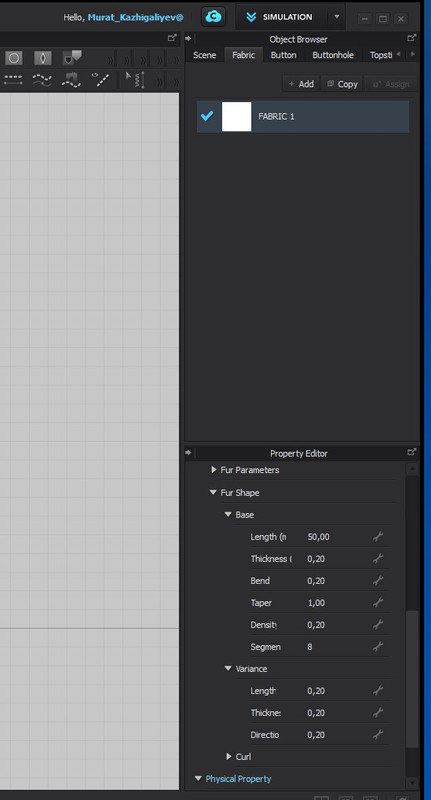The width and height of the screenshot is (431, 800).
Task: Open the CLO cloud connect icon
Action: click(213, 17)
